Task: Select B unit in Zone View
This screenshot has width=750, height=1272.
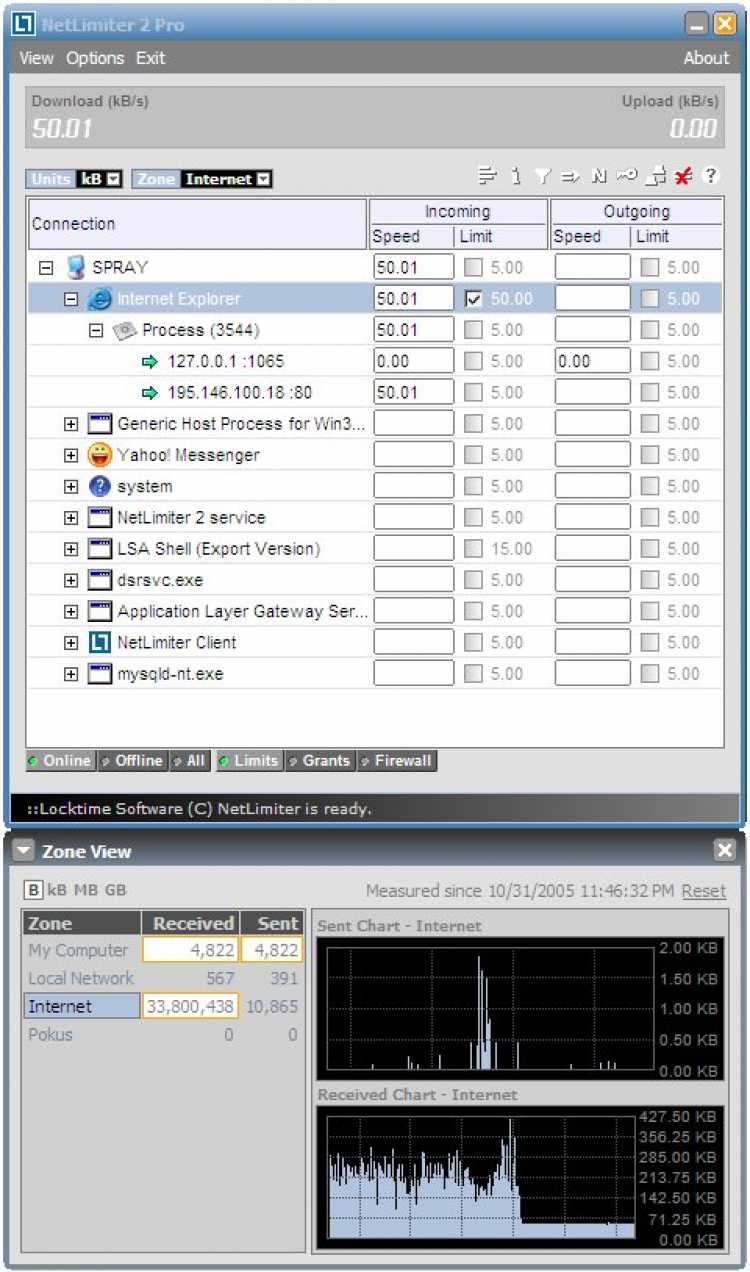Action: coord(33,890)
